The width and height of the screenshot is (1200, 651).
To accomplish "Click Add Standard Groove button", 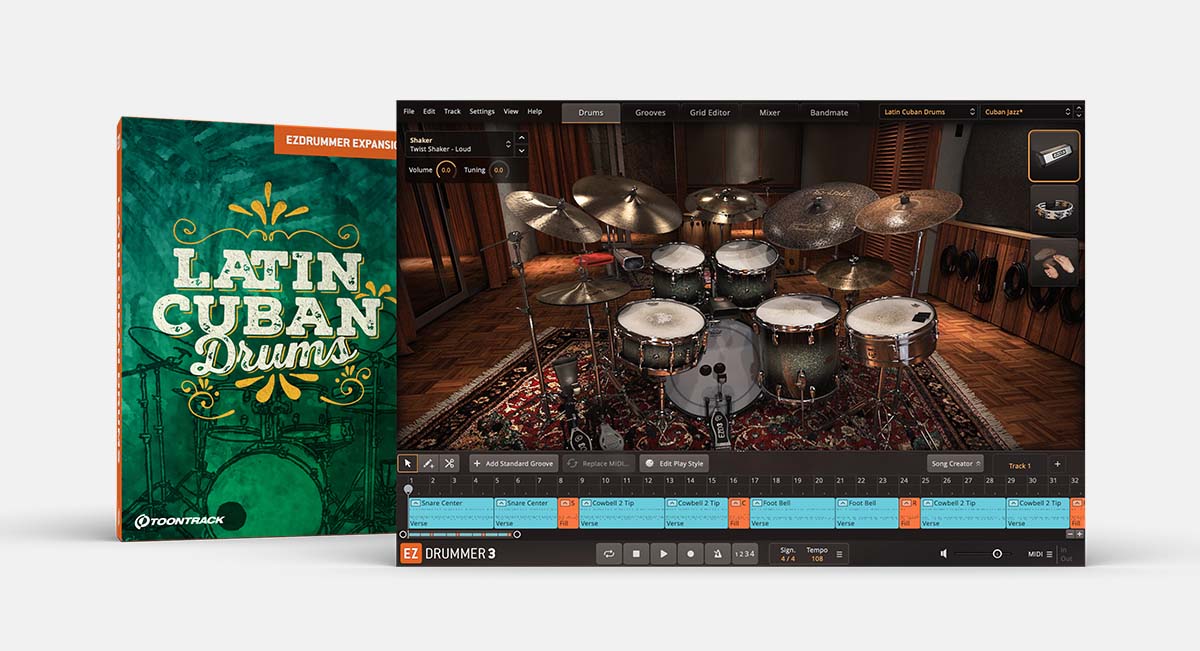I will click(x=514, y=464).
